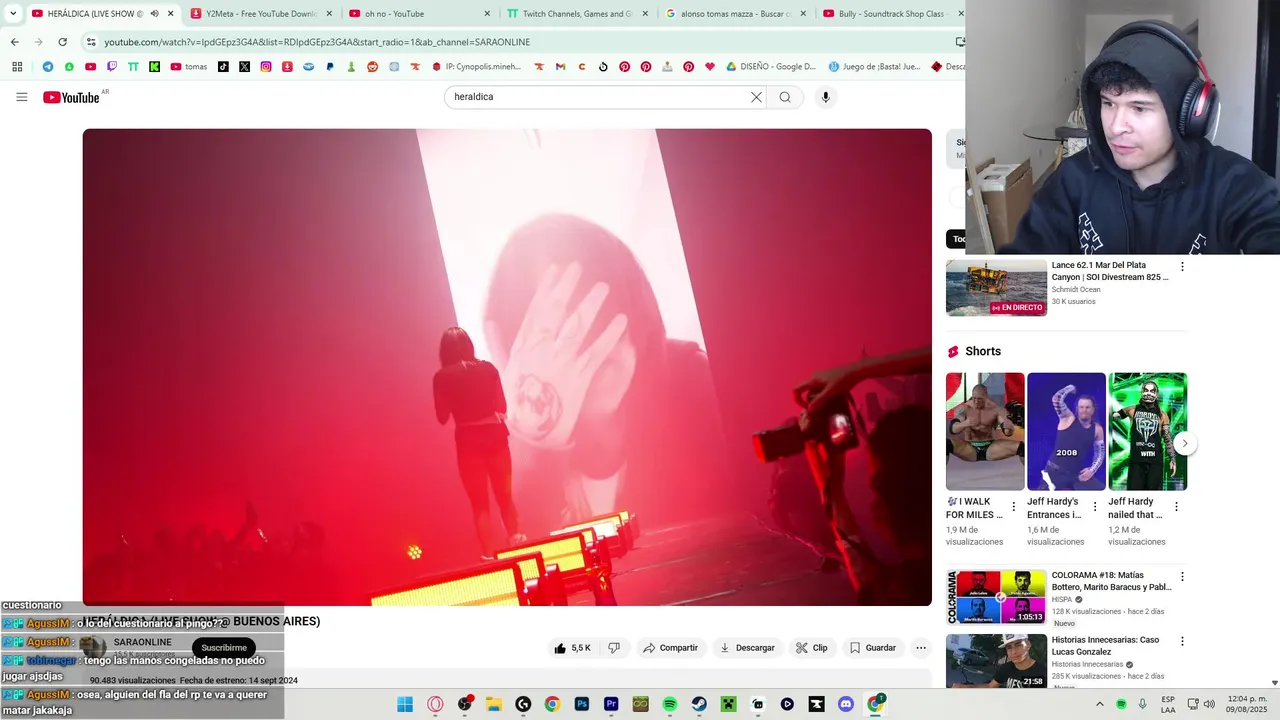Open the tab search dropdown chevron
The image size is (1280, 720).
tap(13, 14)
